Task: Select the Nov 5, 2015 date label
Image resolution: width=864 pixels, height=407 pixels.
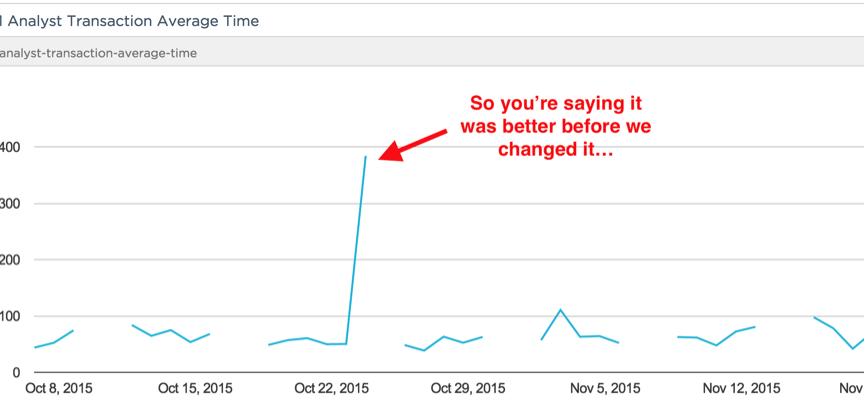Action: point(603,388)
